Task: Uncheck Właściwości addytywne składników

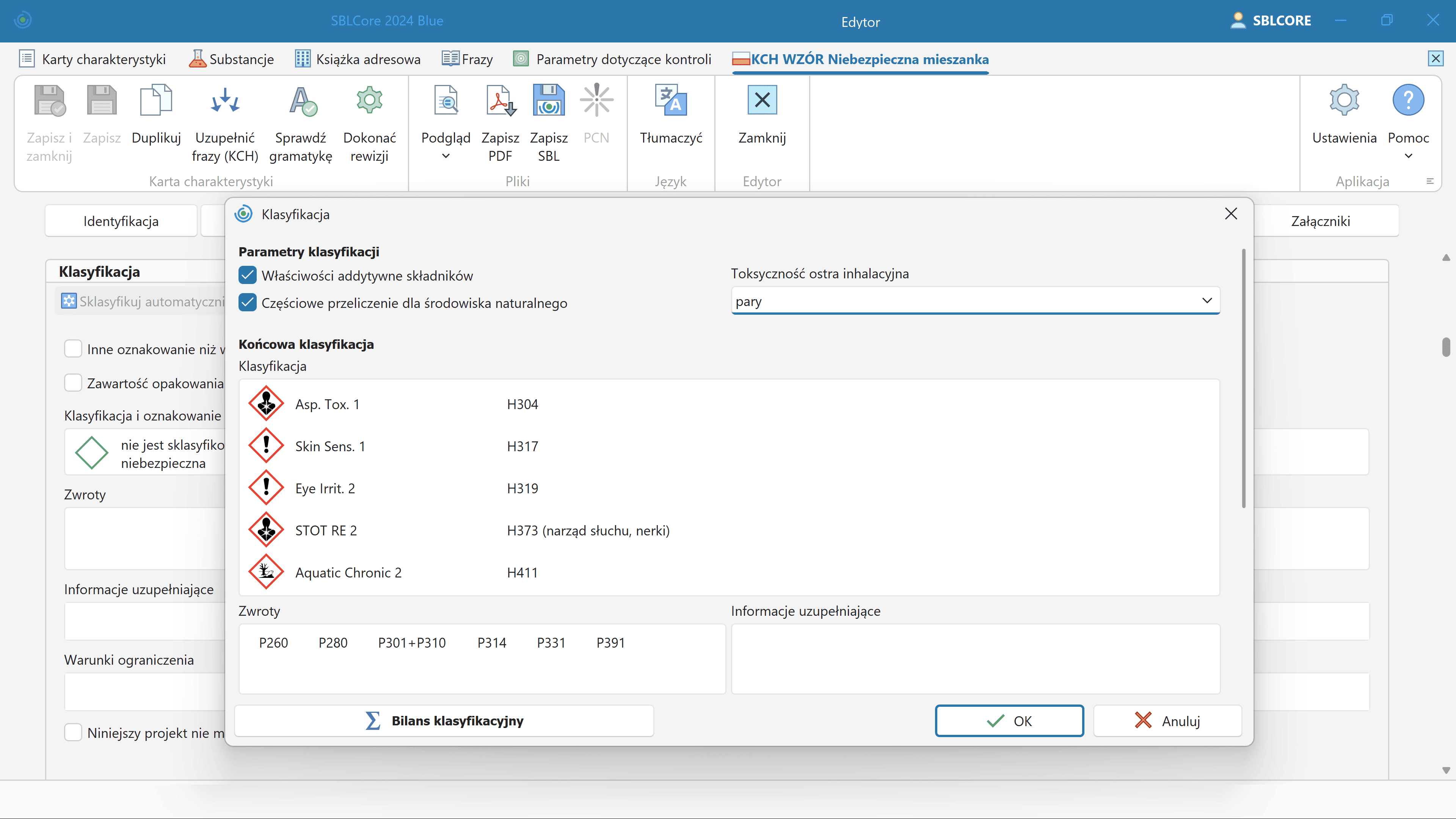Action: click(x=248, y=276)
